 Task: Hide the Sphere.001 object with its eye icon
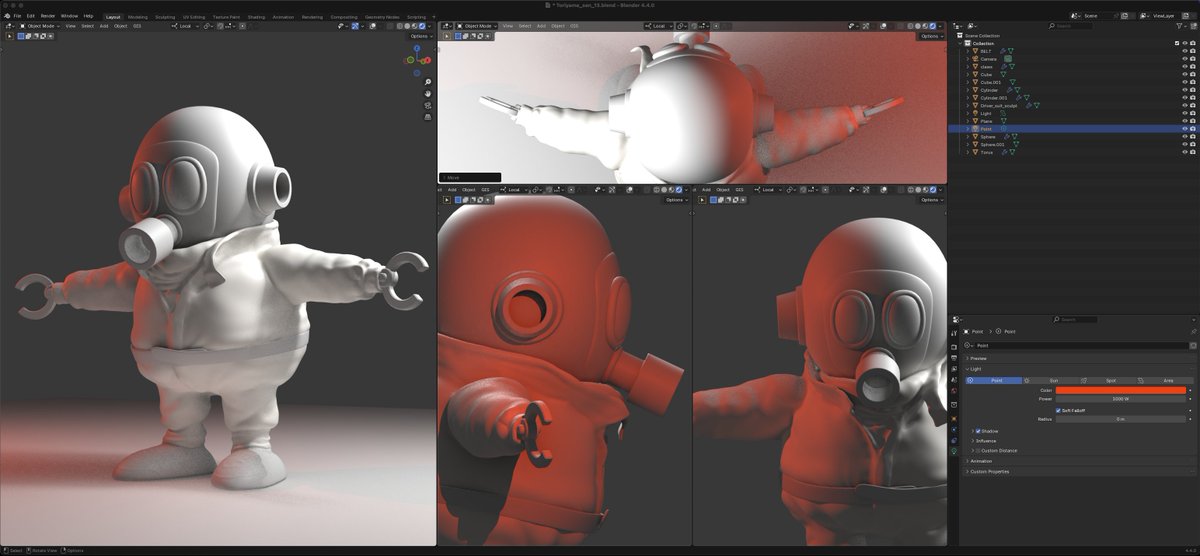(1185, 144)
